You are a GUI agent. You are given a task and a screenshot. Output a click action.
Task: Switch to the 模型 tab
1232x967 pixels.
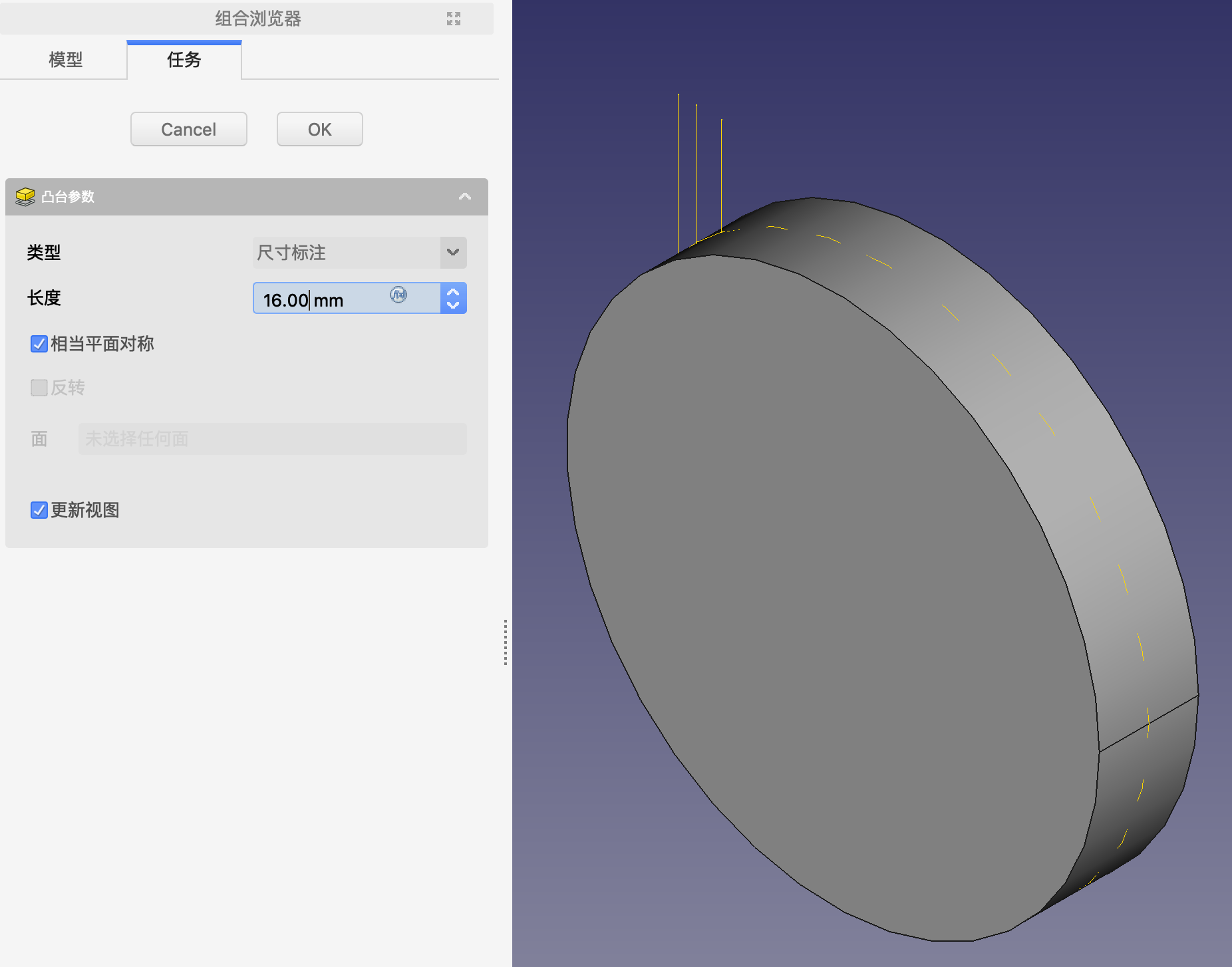pyautogui.click(x=65, y=60)
